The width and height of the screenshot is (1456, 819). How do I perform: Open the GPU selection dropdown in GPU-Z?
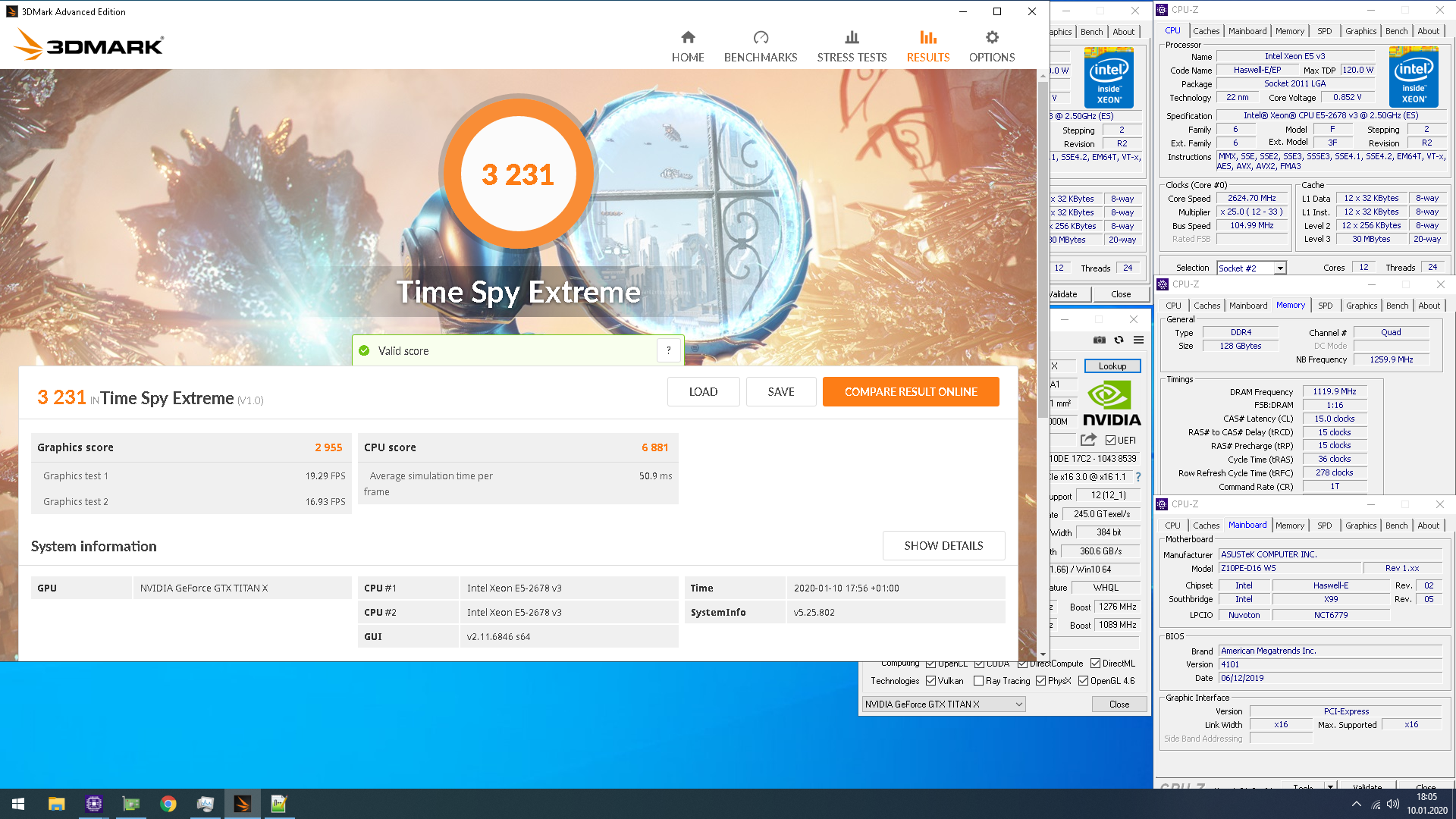943,704
